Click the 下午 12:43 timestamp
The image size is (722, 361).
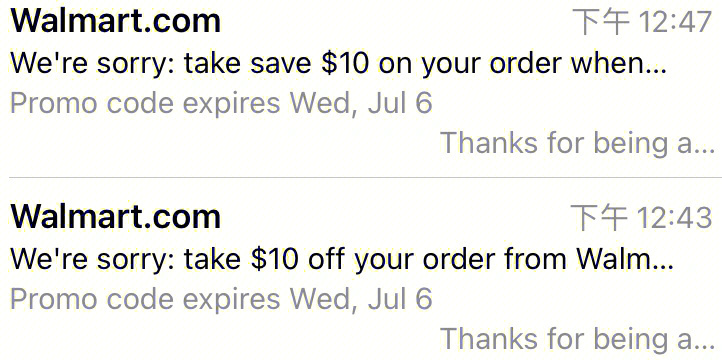tap(641, 217)
